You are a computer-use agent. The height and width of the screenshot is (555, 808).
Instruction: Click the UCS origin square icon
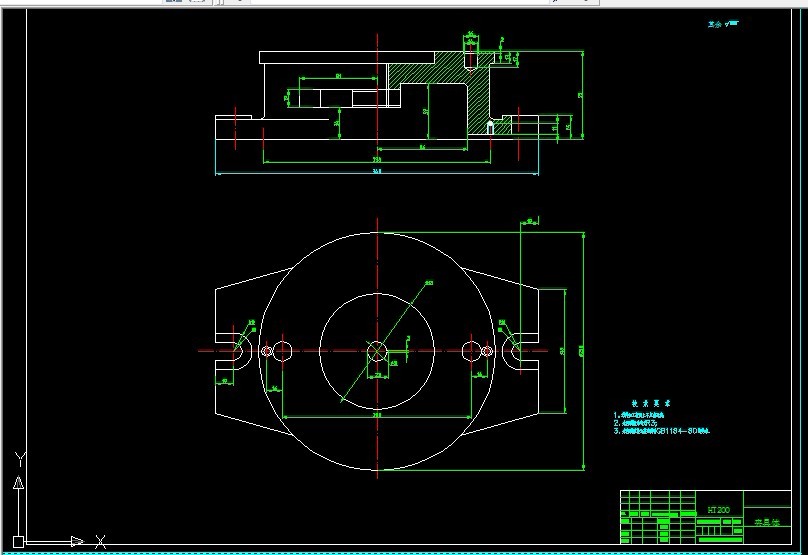18,542
